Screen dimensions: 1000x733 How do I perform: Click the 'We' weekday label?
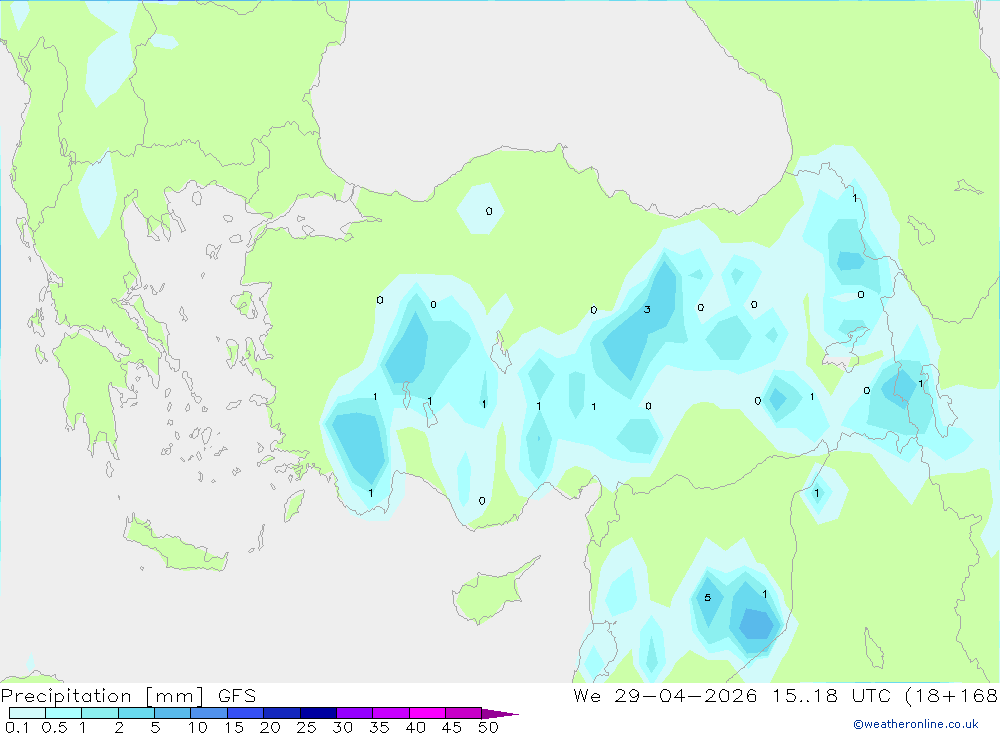pyautogui.click(x=587, y=696)
